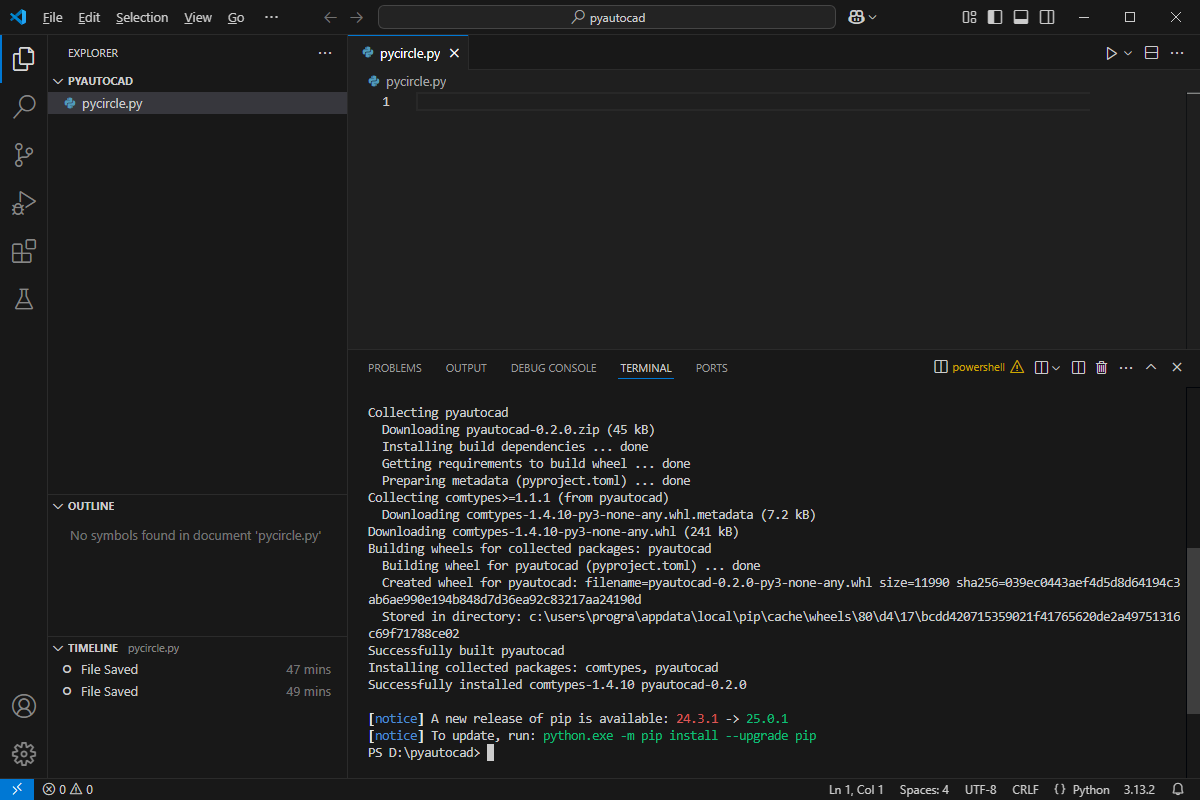This screenshot has height=800, width=1200.
Task: Select language mode Python
Action: click(x=1091, y=789)
